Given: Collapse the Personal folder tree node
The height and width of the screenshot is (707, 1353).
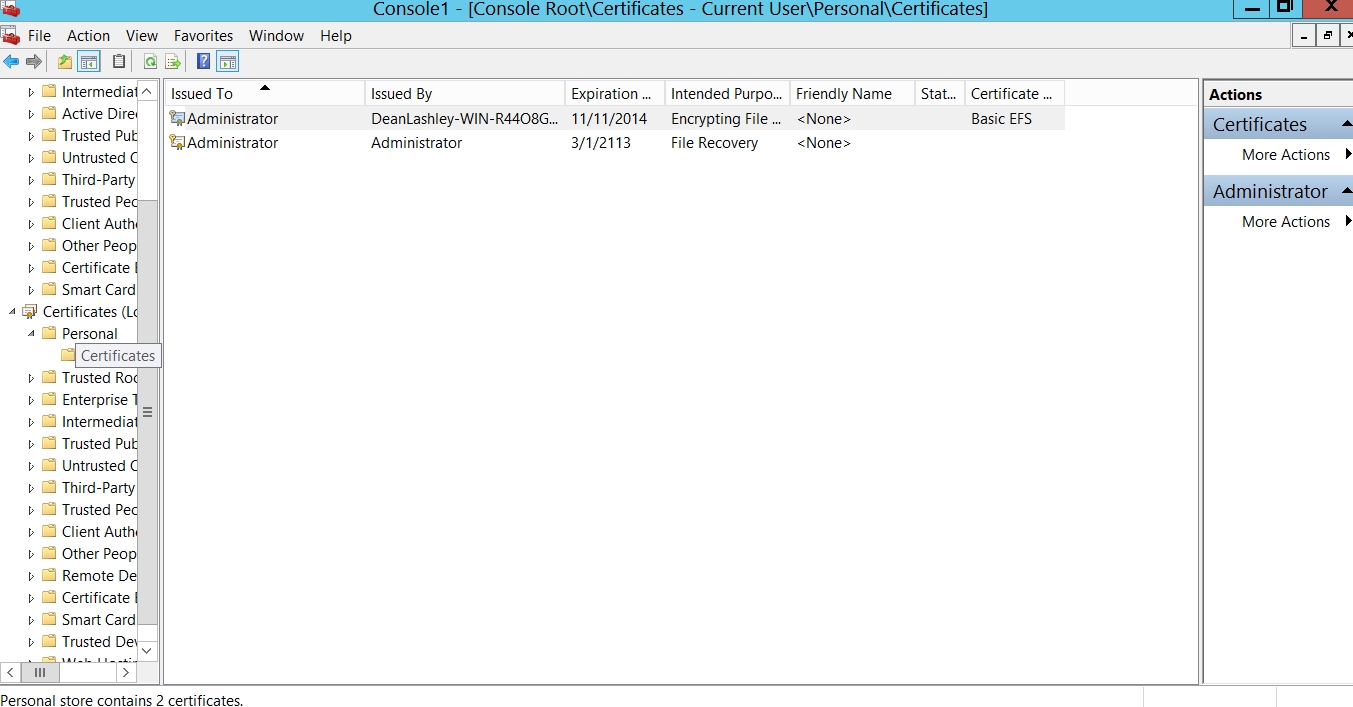Looking at the screenshot, I should [31, 334].
